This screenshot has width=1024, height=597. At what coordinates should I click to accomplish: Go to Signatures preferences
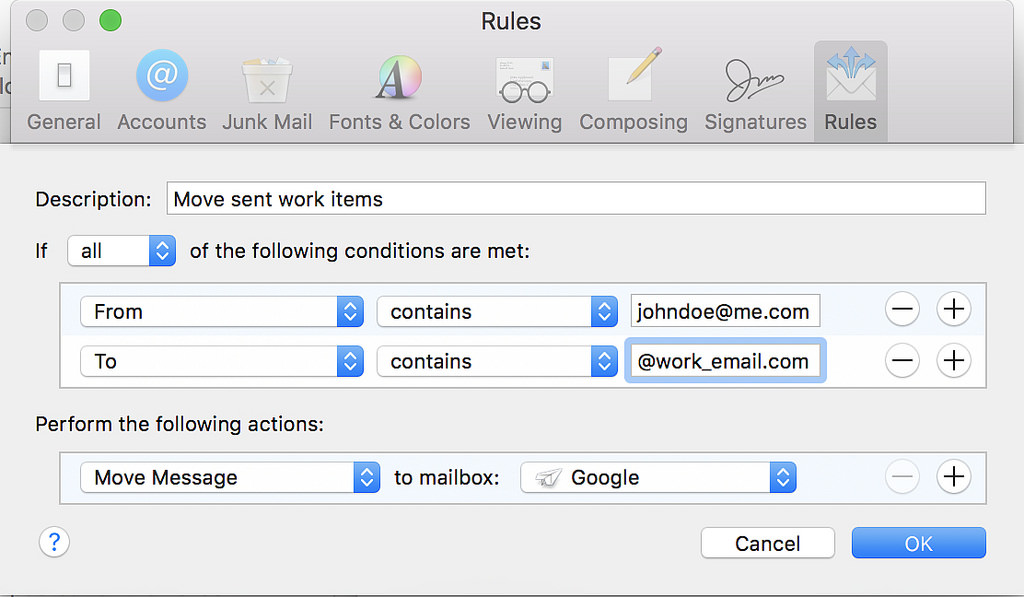point(755,92)
